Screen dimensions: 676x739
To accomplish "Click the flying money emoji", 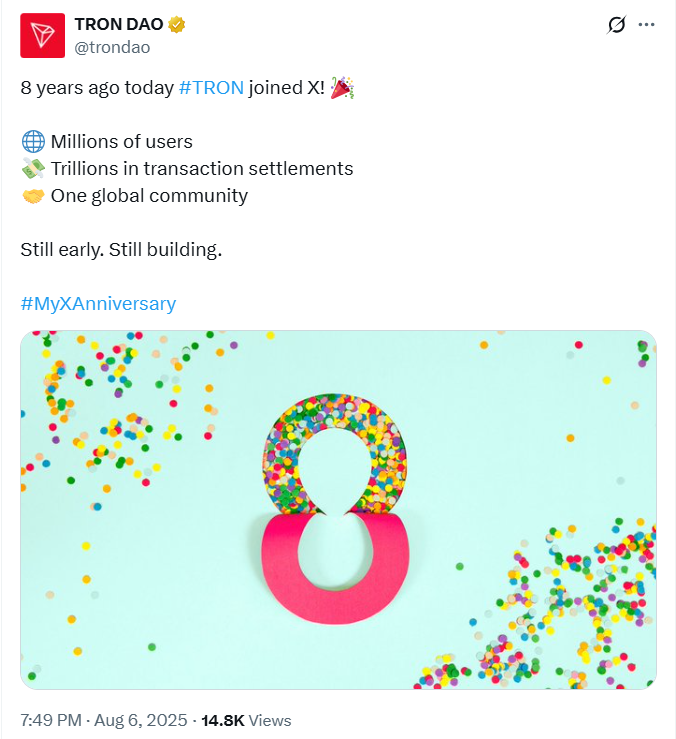I will [31, 169].
